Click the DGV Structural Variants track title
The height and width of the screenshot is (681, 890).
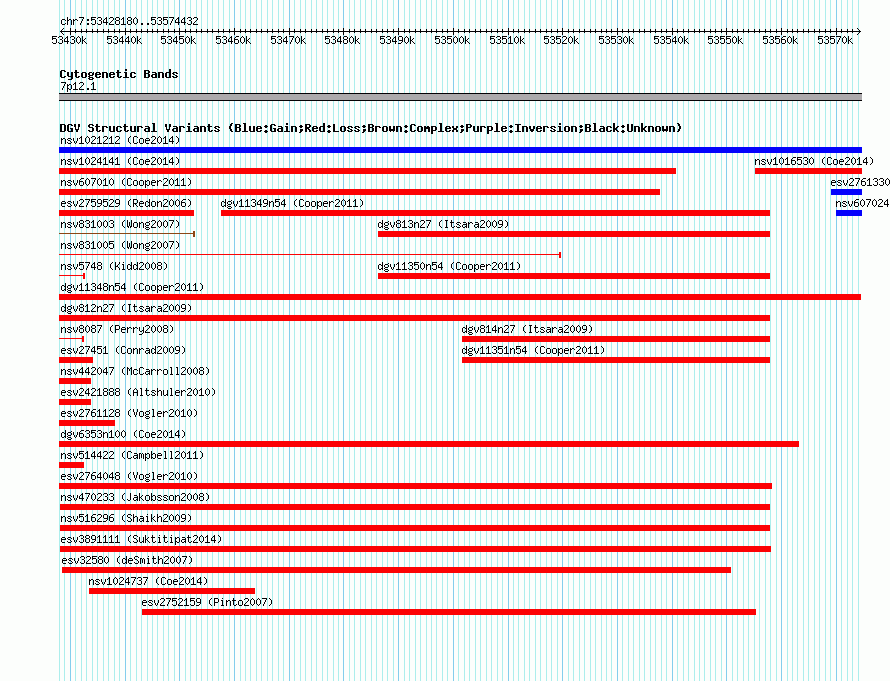point(371,128)
